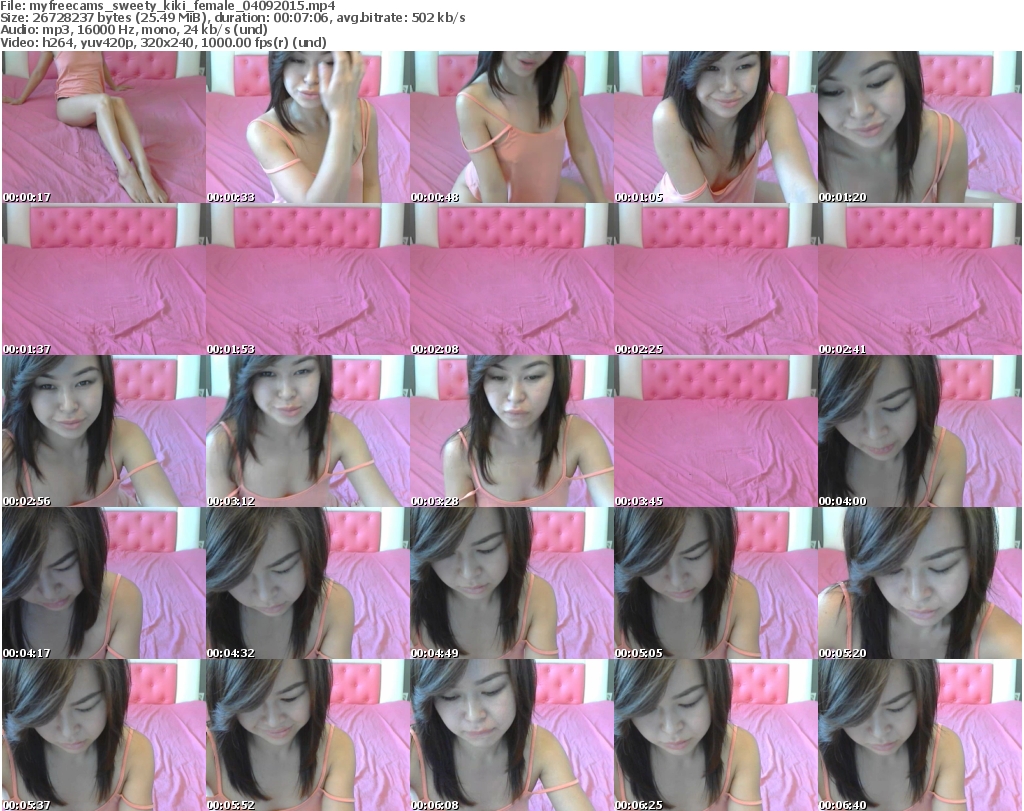Click the 'File:' name line in the header

coord(168,6)
